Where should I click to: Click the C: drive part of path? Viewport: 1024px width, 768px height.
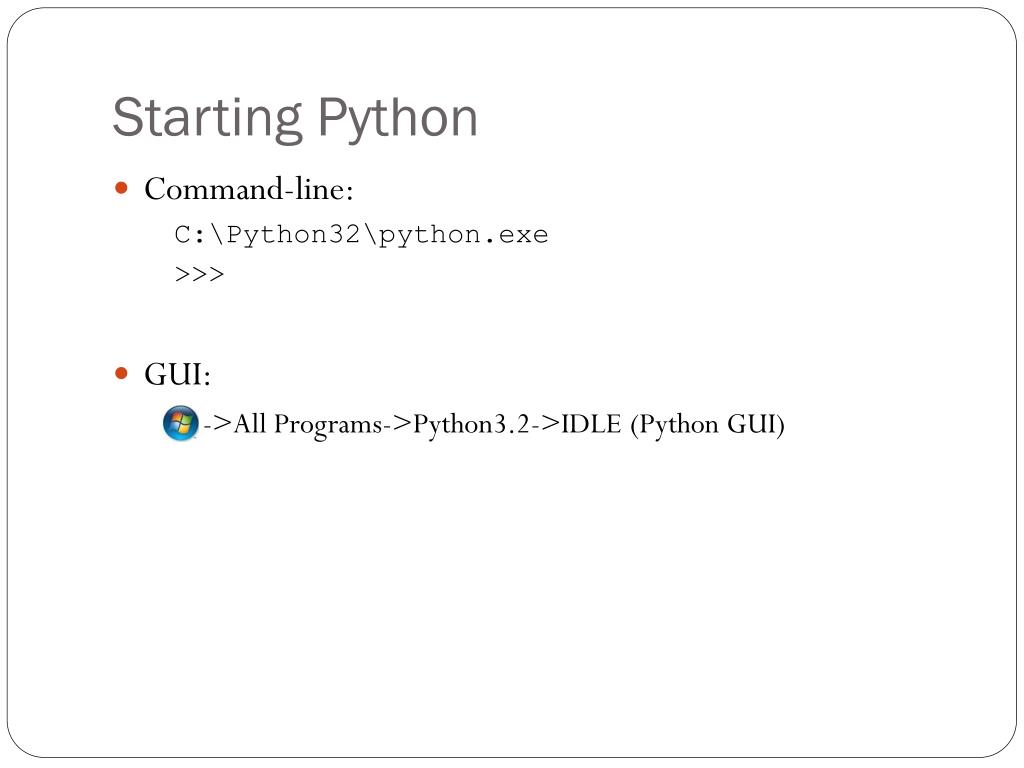pyautogui.click(x=191, y=234)
